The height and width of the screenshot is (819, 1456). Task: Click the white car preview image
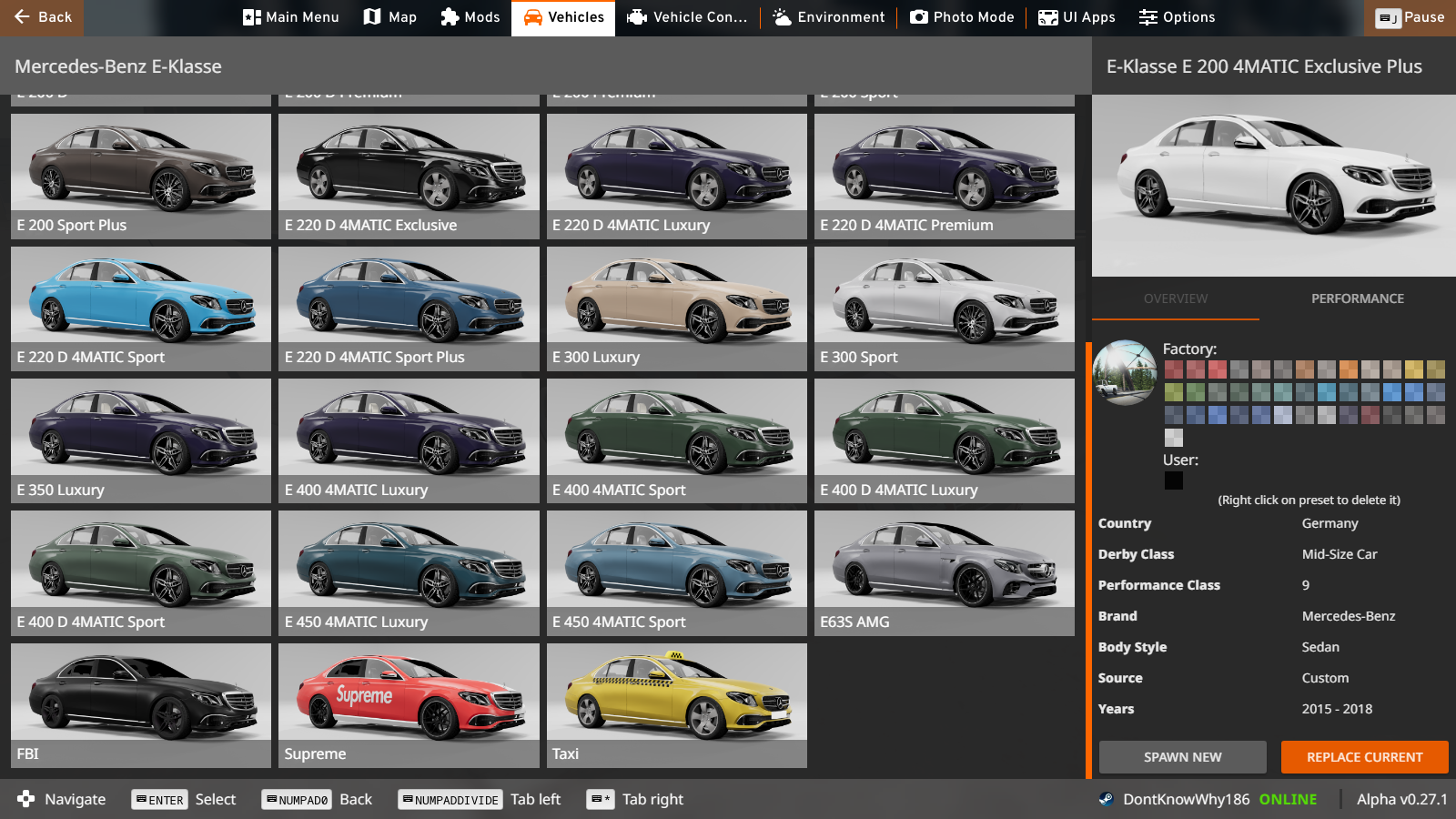pos(1274,186)
